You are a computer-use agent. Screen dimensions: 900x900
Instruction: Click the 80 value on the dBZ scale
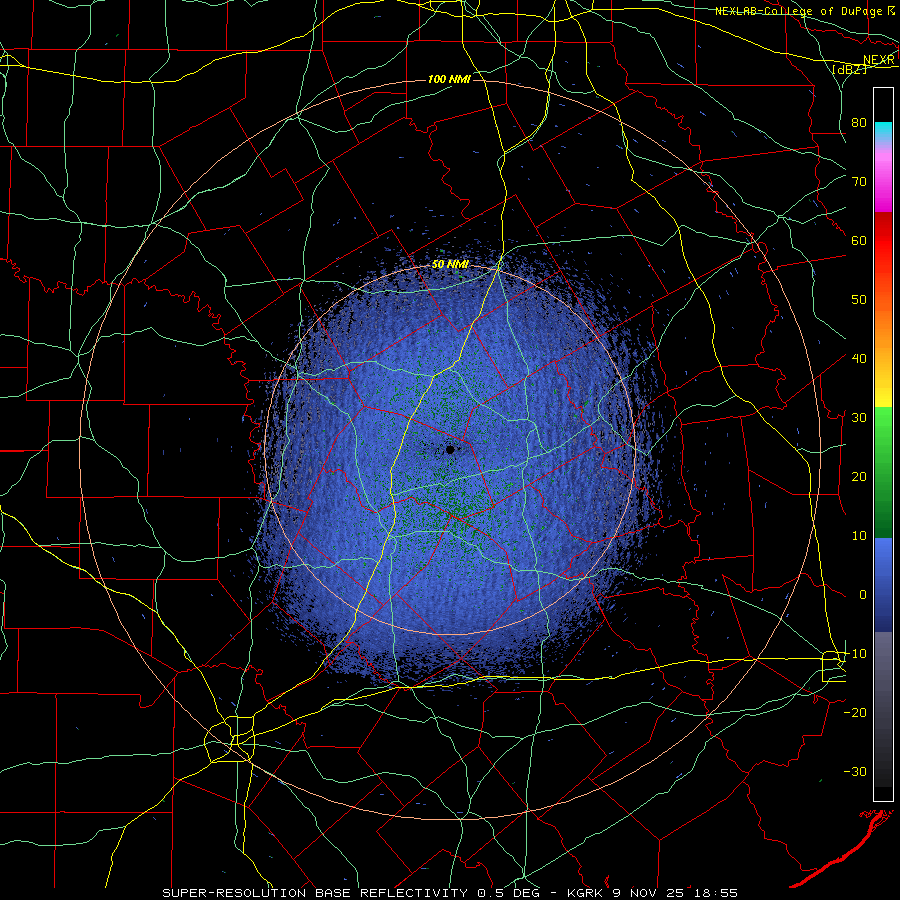859,122
